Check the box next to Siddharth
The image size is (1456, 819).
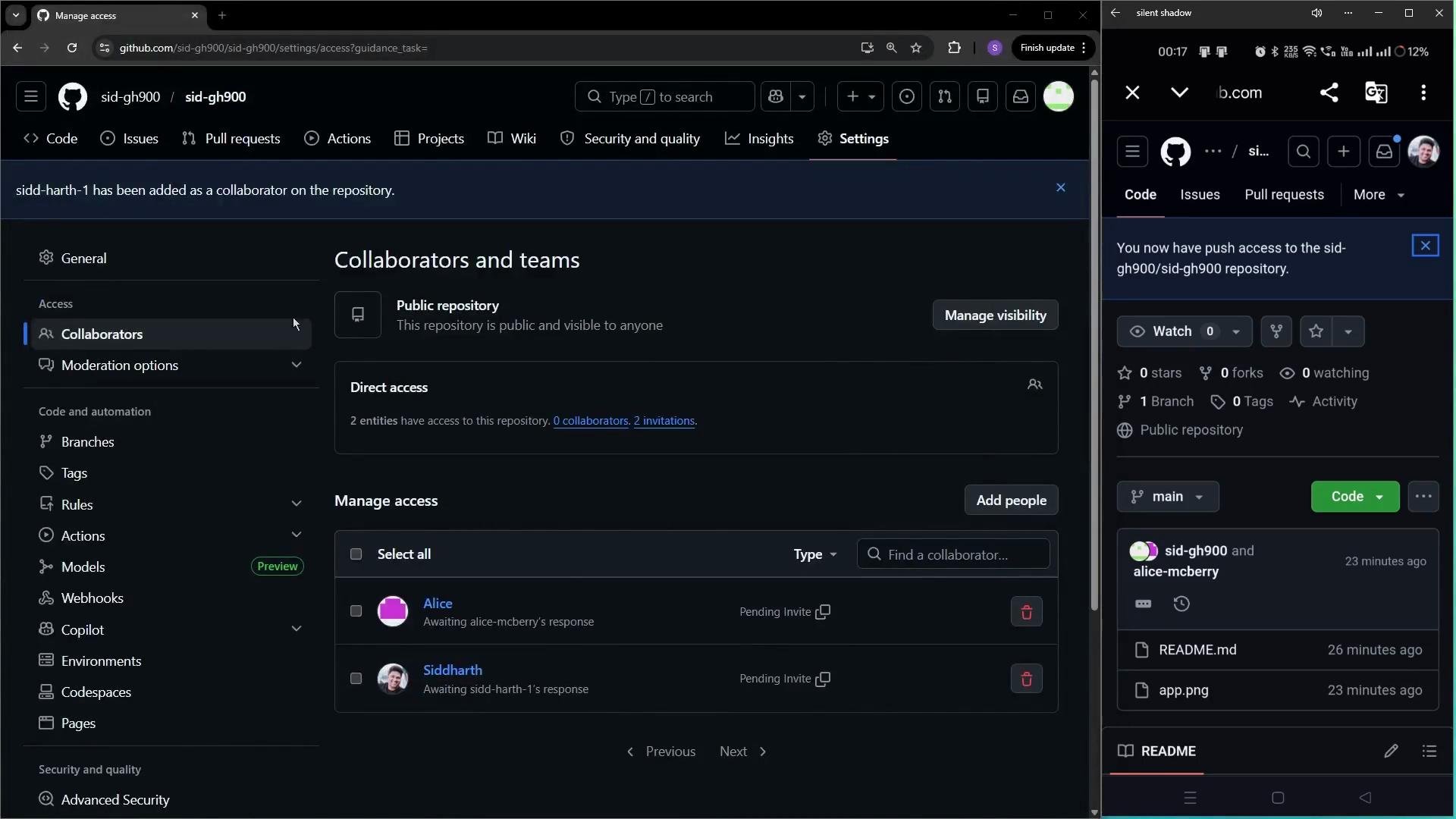(356, 679)
